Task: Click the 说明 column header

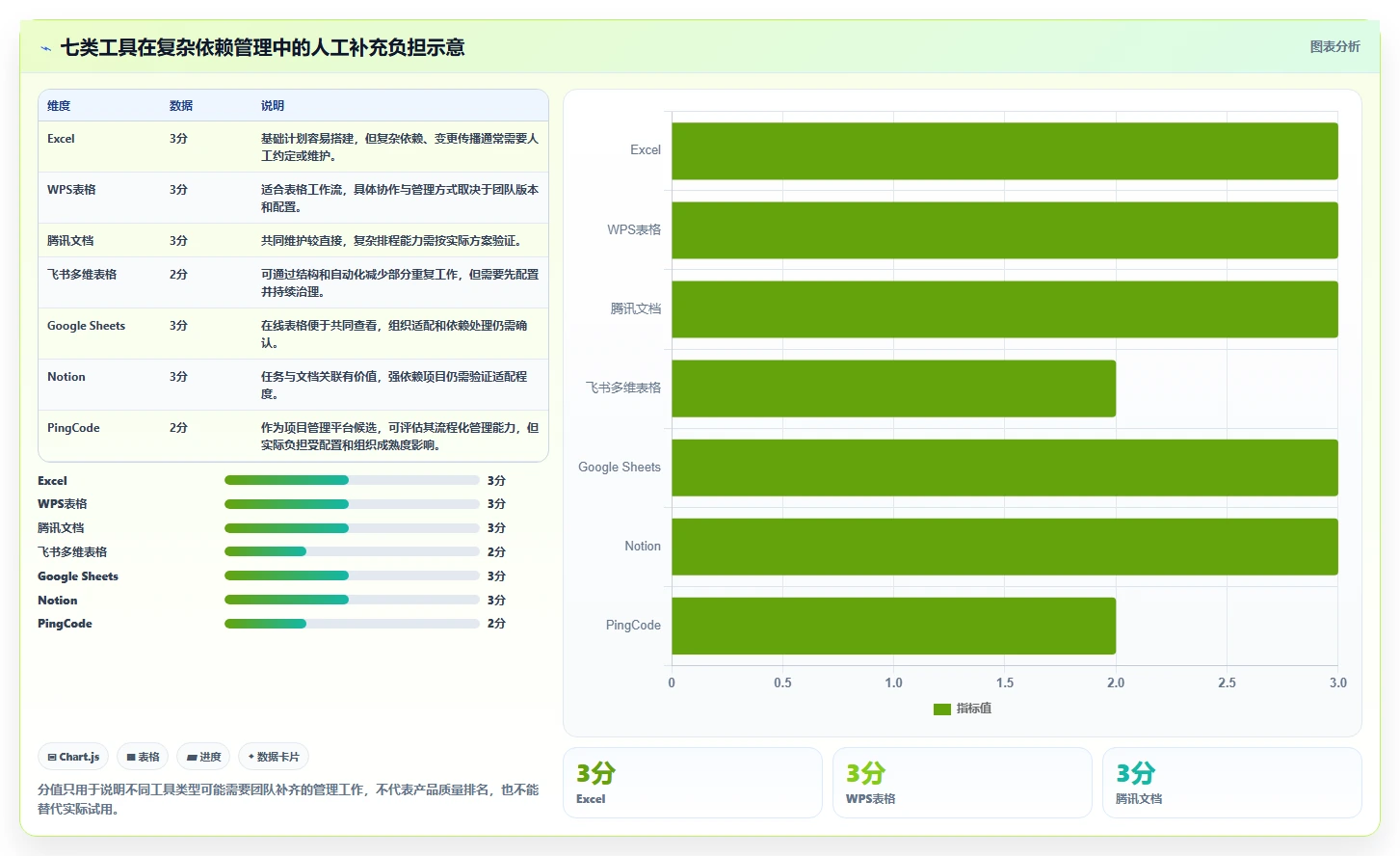Action: pos(273,106)
